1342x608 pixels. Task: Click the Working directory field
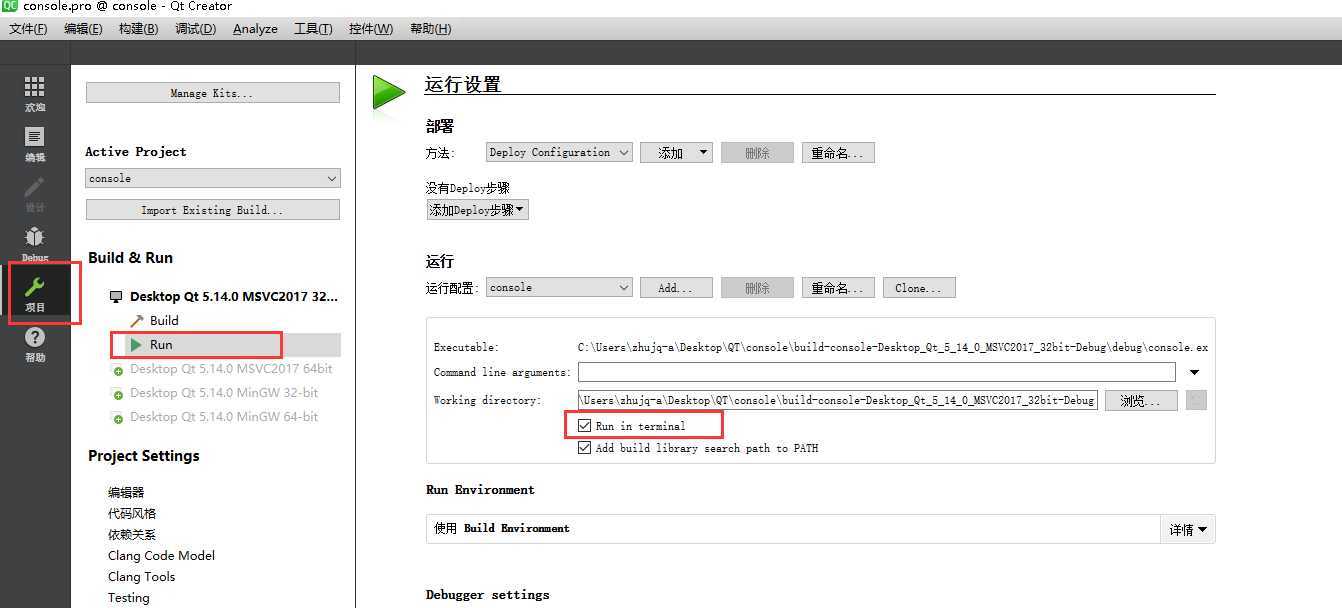(x=837, y=400)
